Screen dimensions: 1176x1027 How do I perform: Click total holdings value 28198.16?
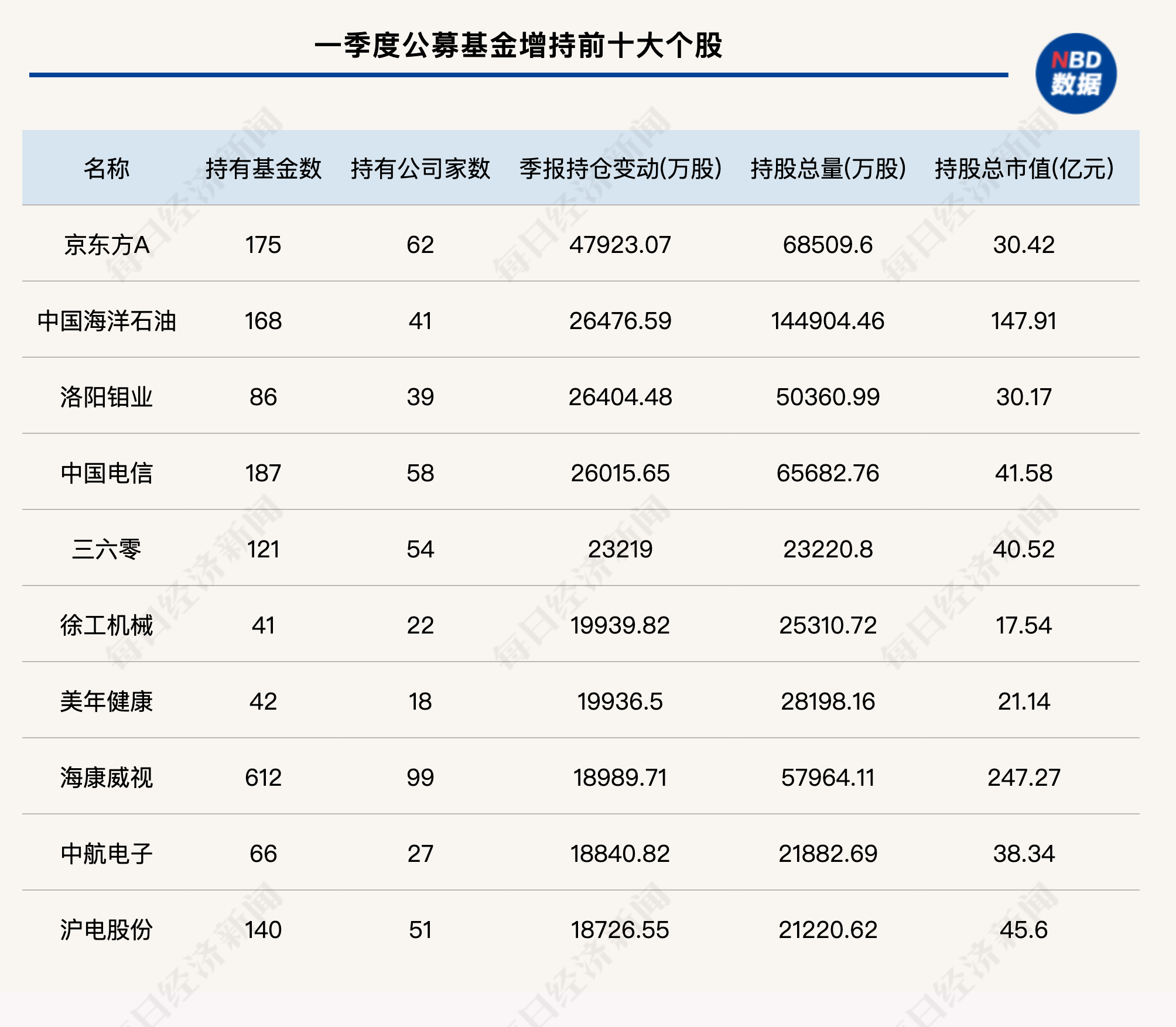[828, 701]
